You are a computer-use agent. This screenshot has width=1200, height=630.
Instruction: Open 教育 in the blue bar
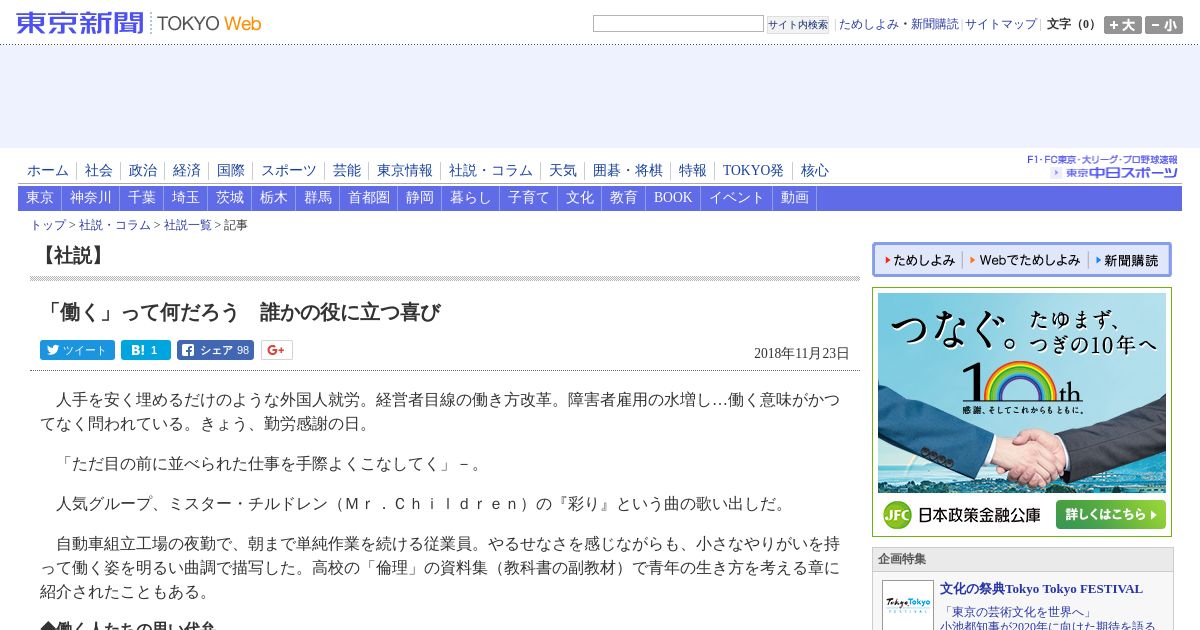tap(624, 198)
